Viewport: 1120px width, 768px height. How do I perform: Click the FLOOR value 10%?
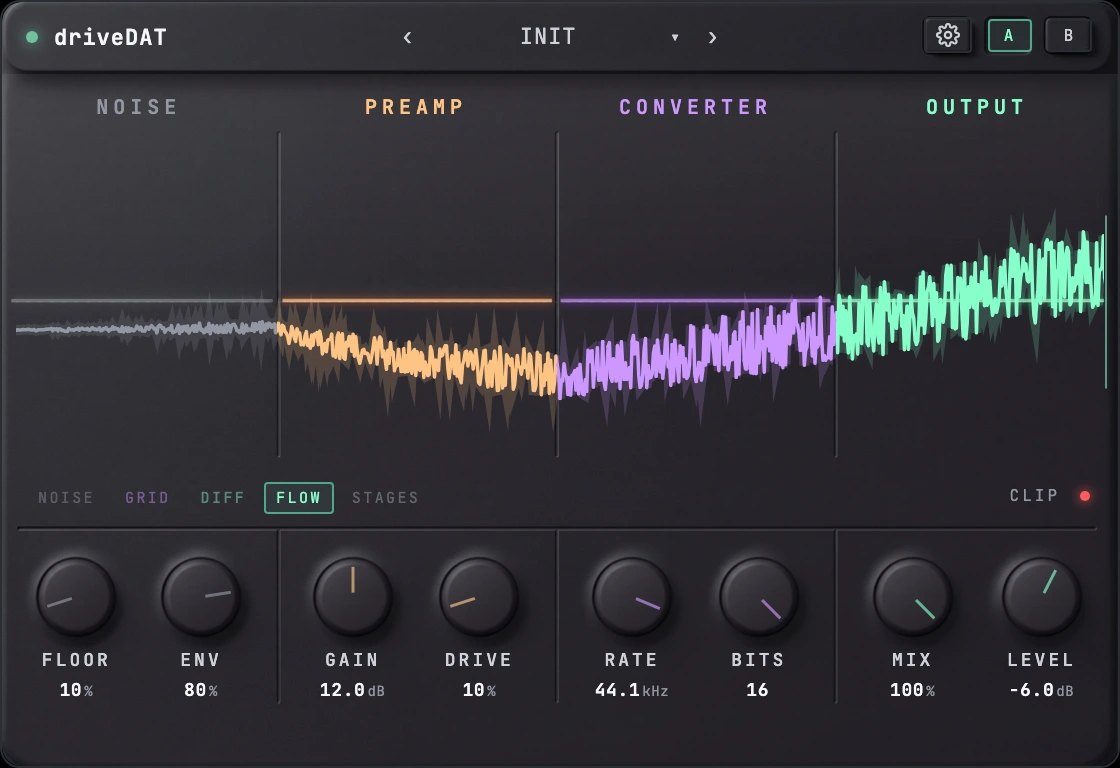pyautogui.click(x=76, y=690)
